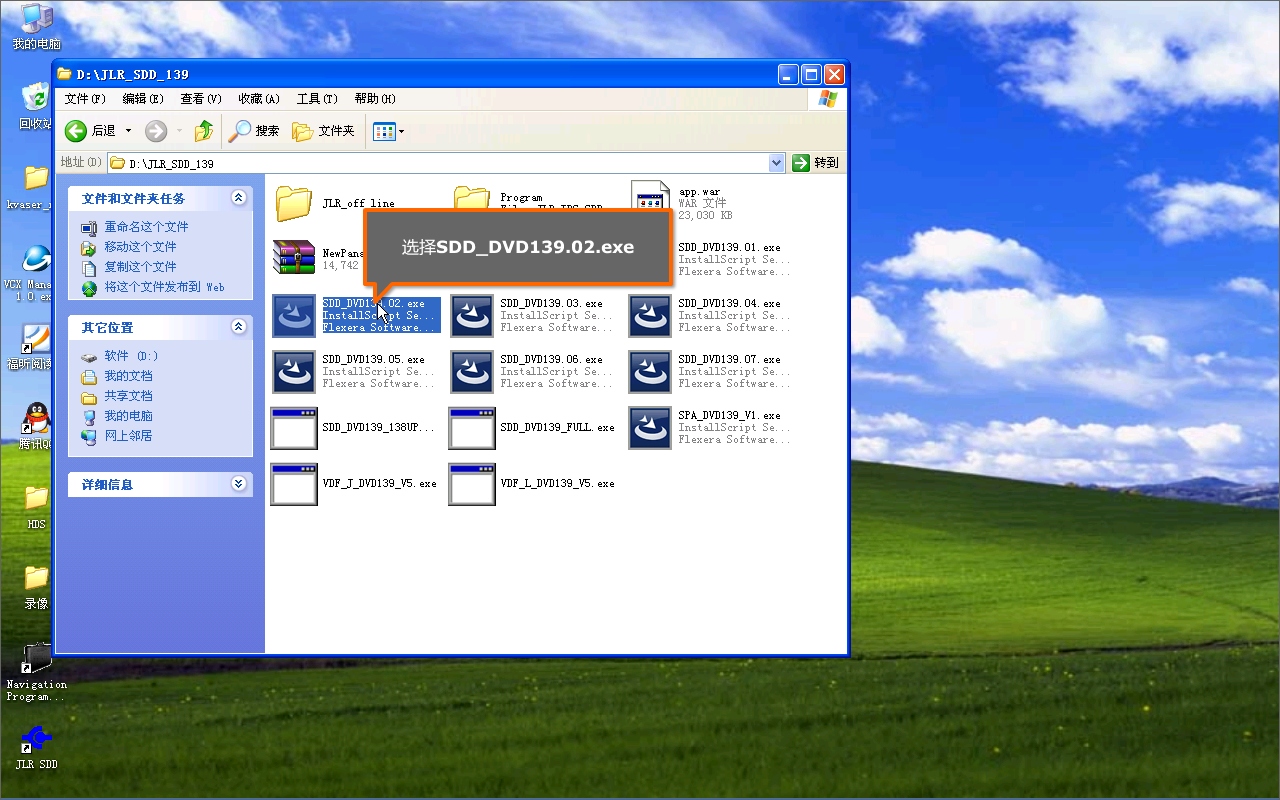Open 网上邻居 link in side panel
Viewport: 1280px width, 800px height.
click(128, 436)
